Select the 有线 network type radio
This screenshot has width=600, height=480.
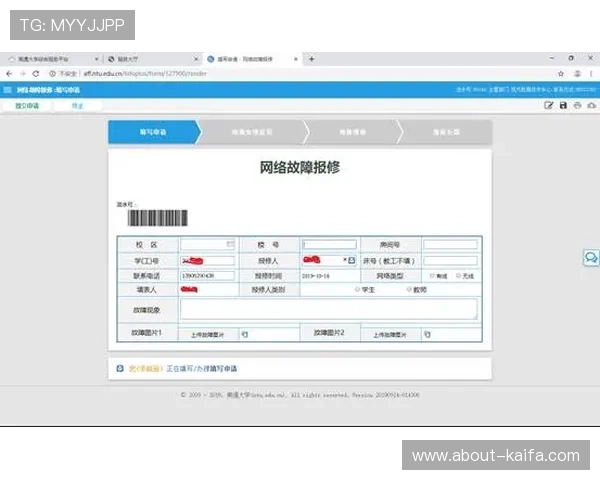(432, 276)
